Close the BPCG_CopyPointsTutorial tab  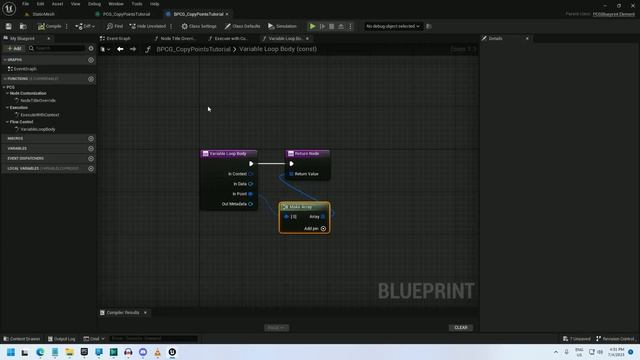[227, 14]
